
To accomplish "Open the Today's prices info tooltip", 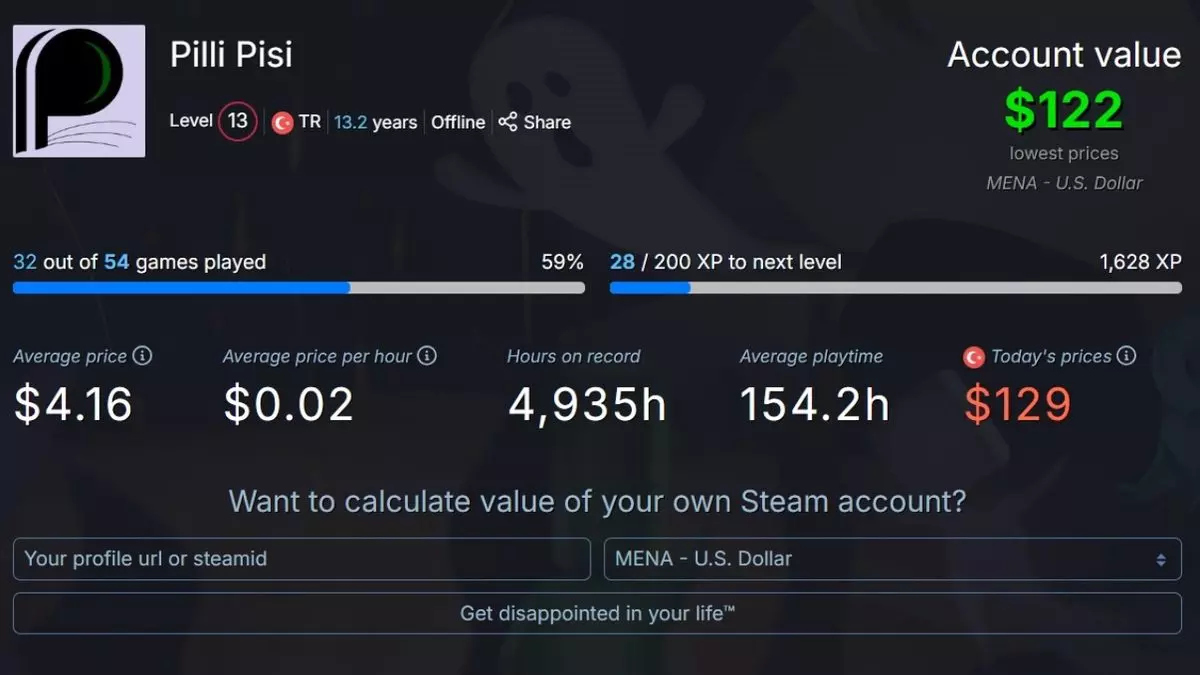I will coord(1126,356).
